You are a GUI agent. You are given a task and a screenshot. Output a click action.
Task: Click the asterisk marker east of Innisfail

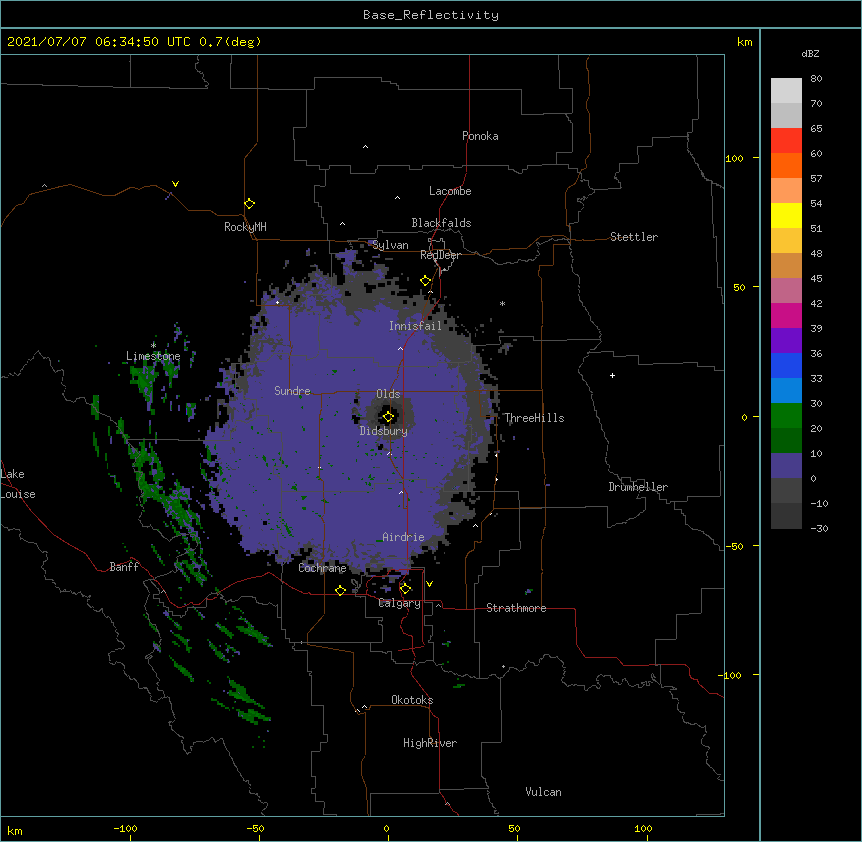click(x=502, y=303)
